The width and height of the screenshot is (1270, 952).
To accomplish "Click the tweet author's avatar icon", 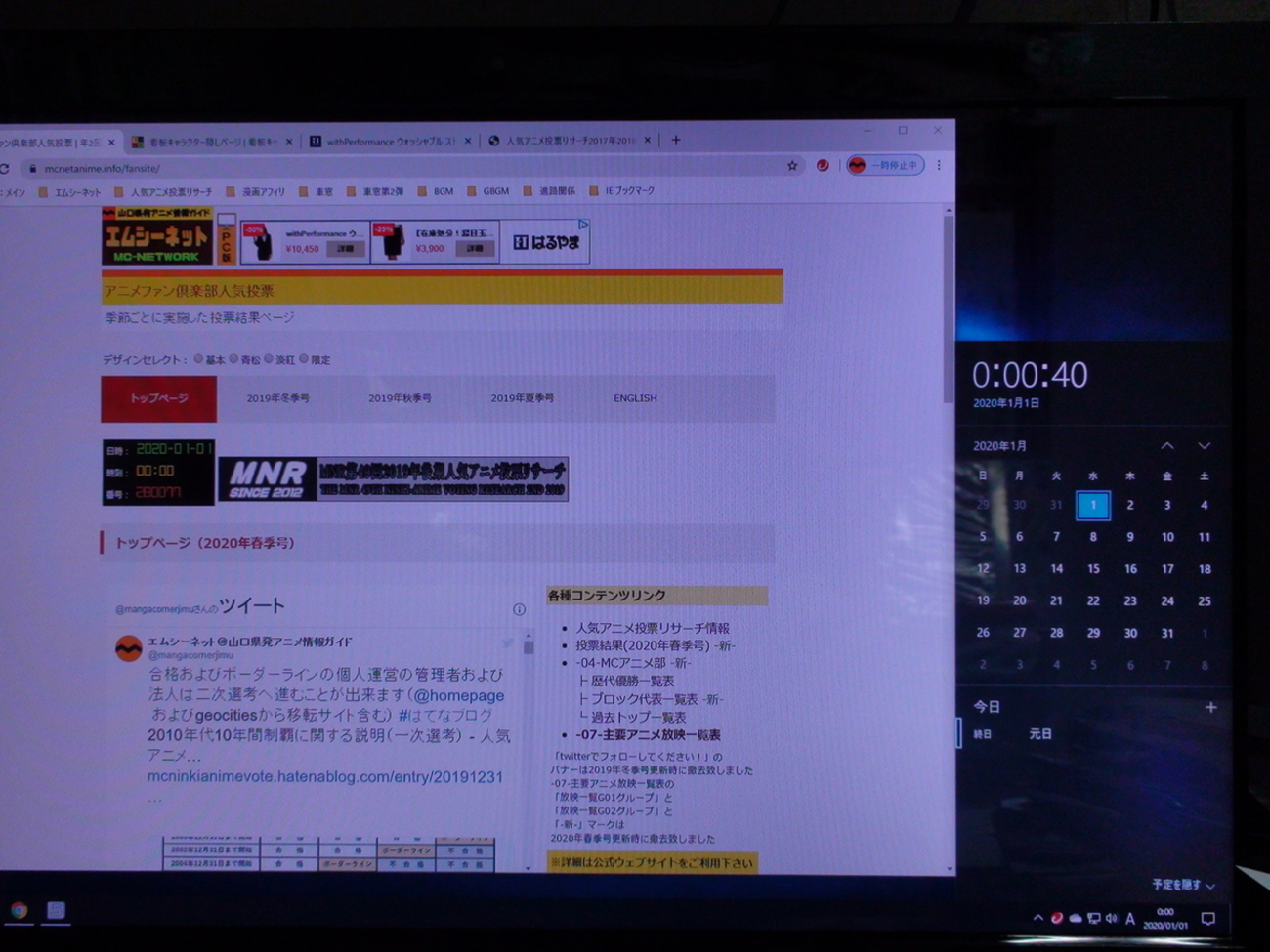I will (129, 648).
